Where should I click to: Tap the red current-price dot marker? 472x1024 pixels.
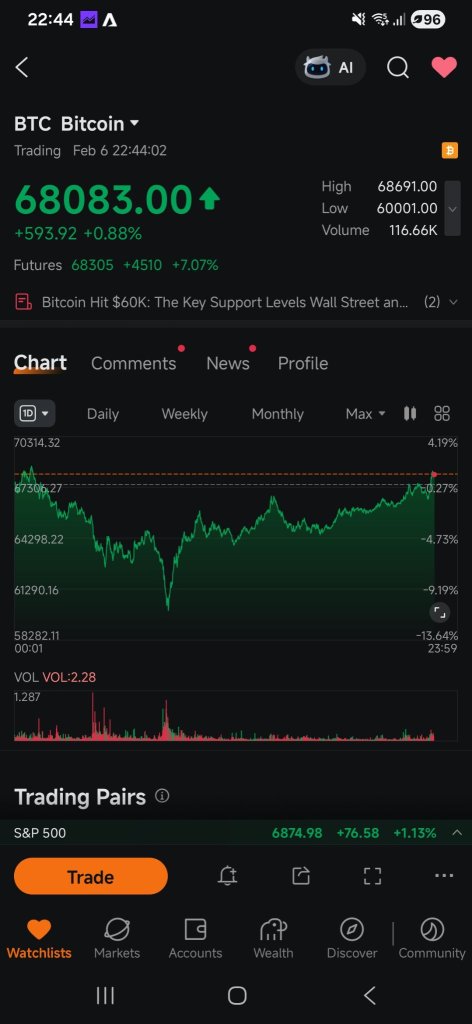click(434, 474)
